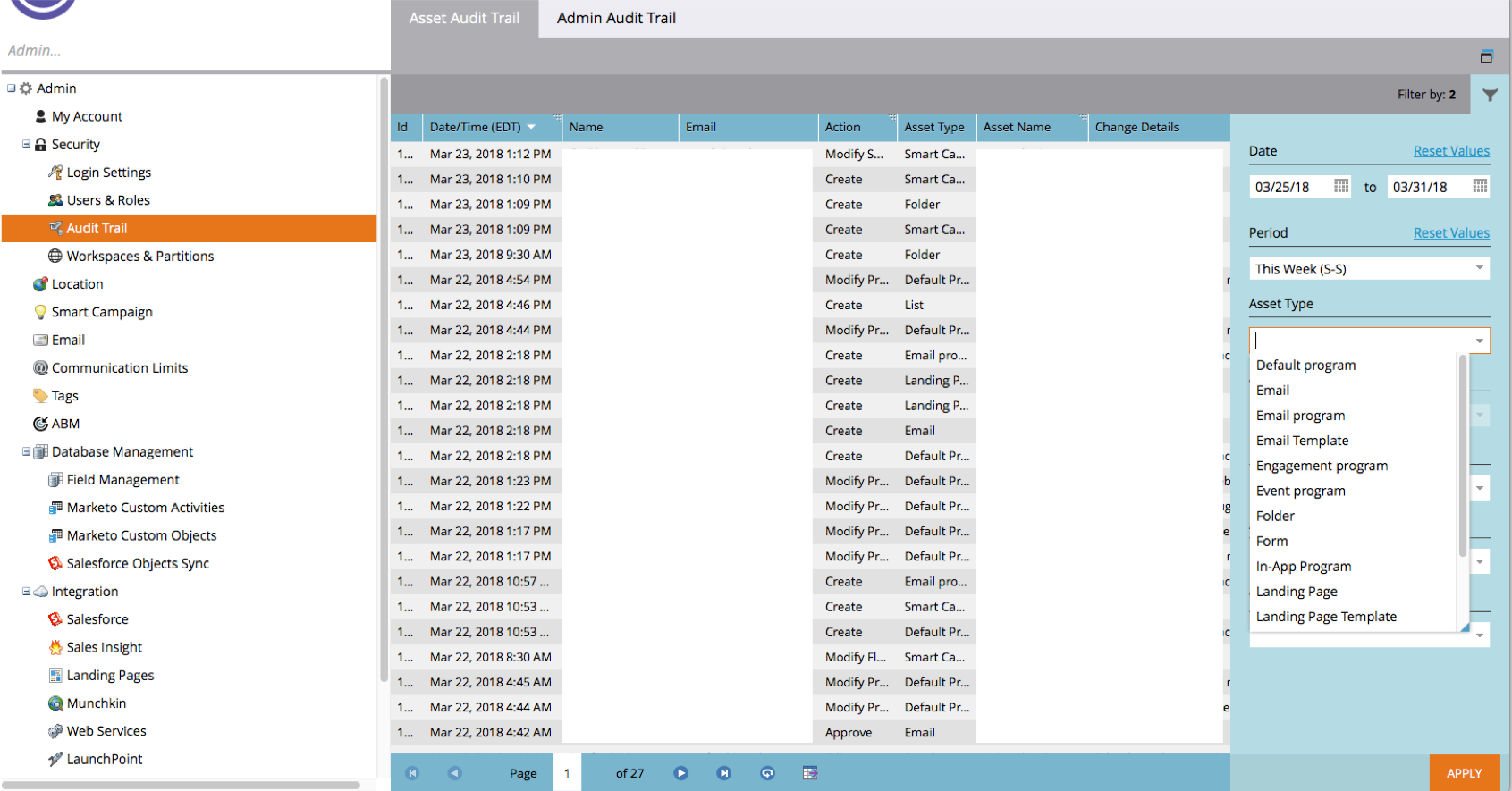
Task: Collapse the Database Management node
Action: (27, 451)
